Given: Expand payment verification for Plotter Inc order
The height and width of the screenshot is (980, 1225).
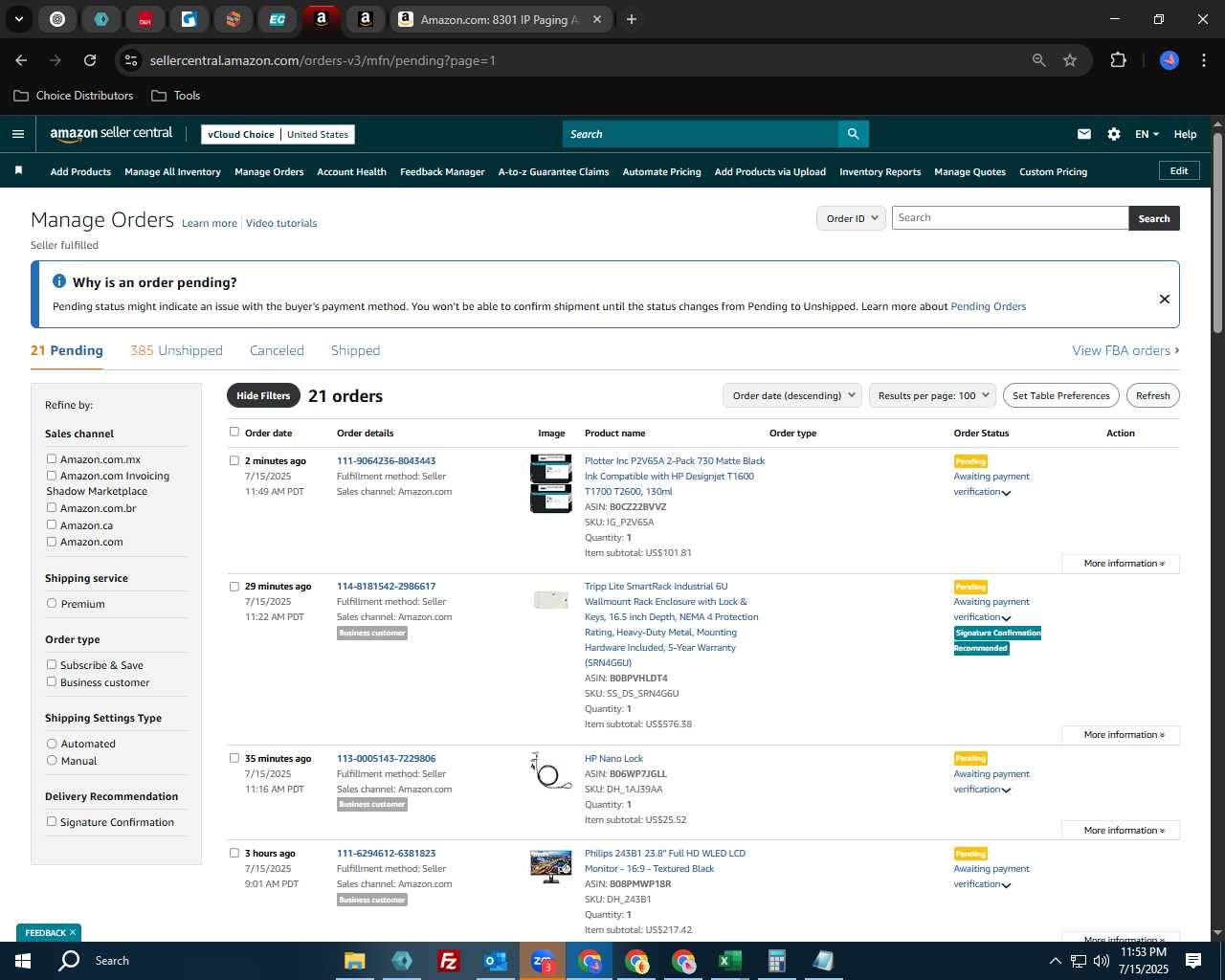Looking at the screenshot, I should click(x=1006, y=493).
